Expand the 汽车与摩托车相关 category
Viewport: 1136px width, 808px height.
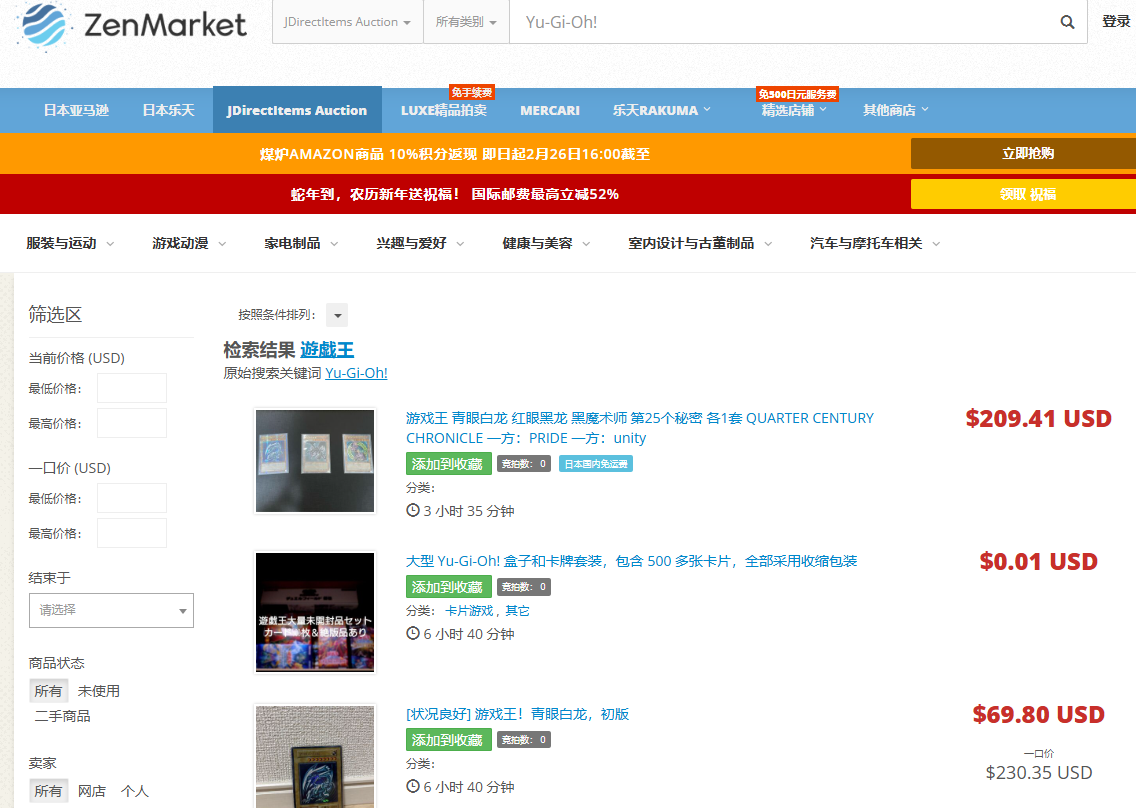(x=875, y=243)
